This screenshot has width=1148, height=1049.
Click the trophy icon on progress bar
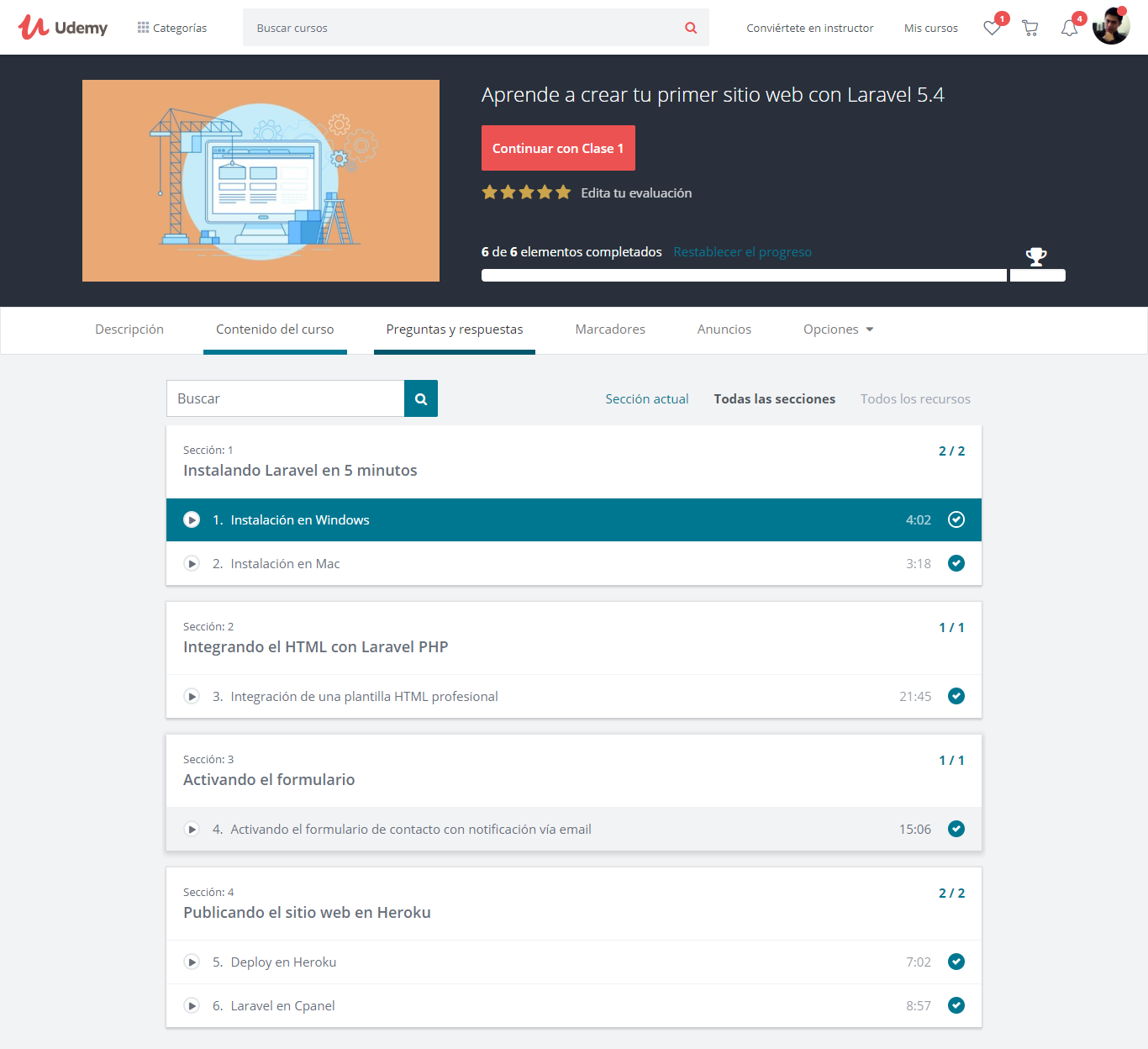[x=1036, y=256]
